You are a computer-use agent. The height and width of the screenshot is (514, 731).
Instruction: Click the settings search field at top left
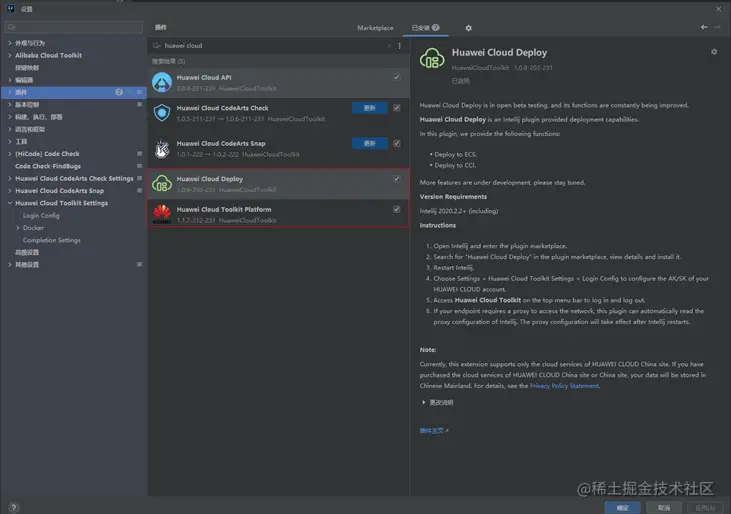click(74, 27)
